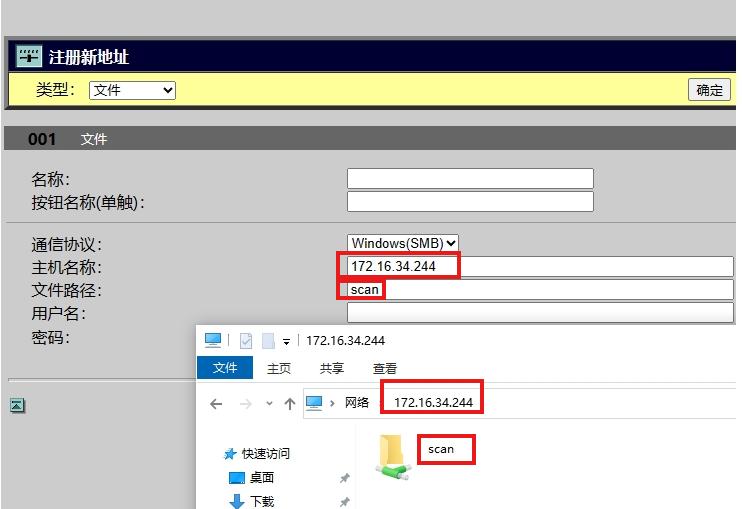
Task: Click the pin icon next to 下载
Action: (x=344, y=501)
